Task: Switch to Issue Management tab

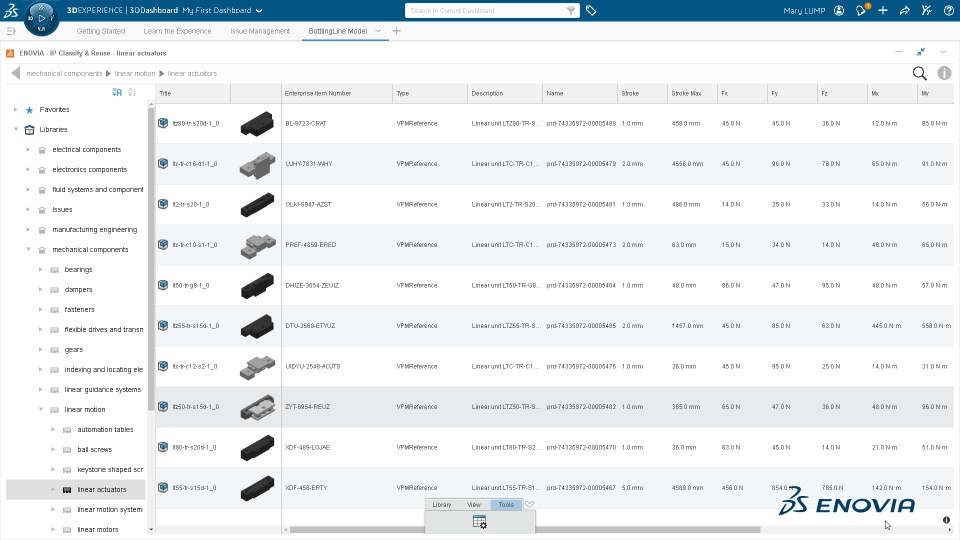Action: pyautogui.click(x=260, y=31)
